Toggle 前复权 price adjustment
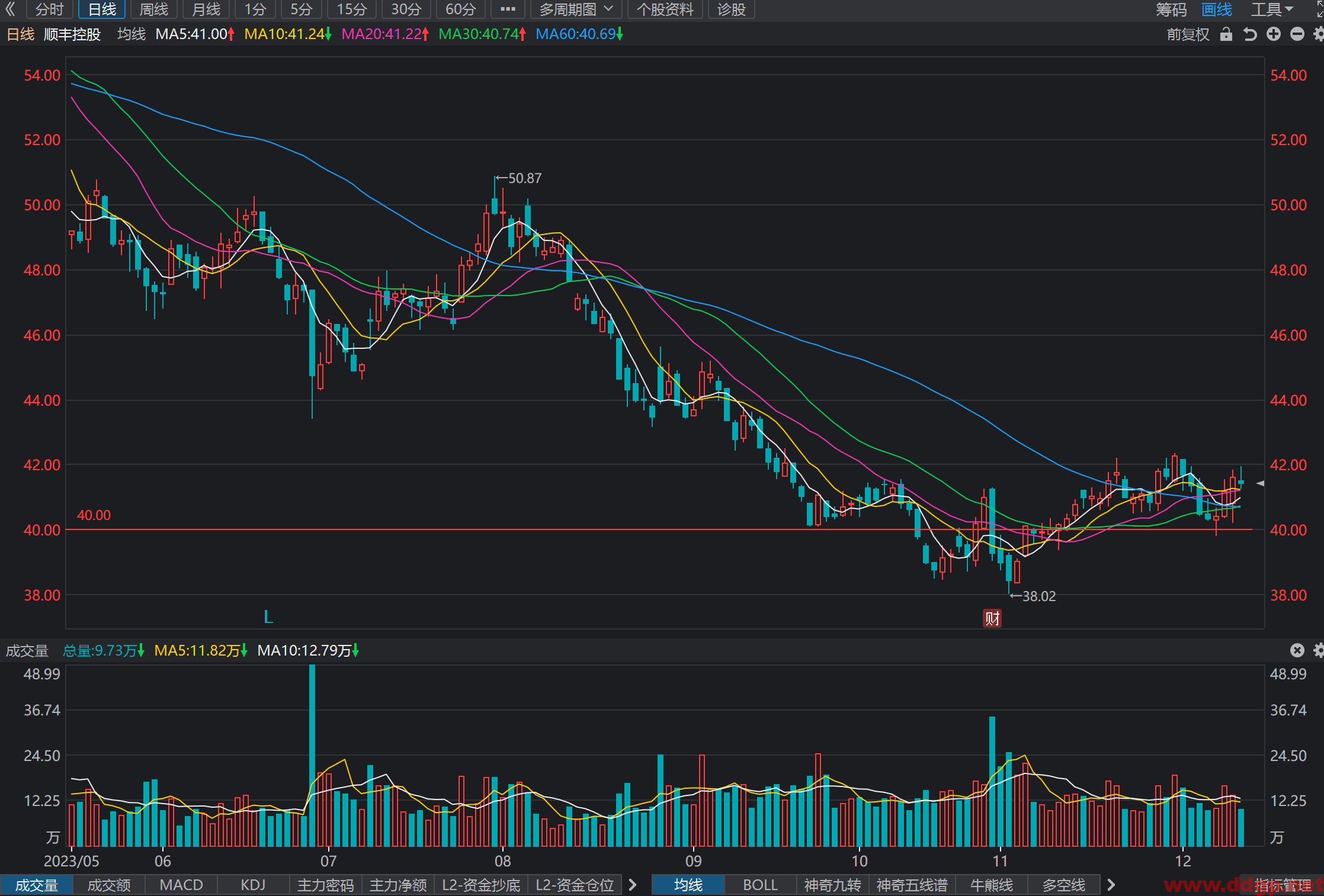This screenshot has height=896, width=1324. pyautogui.click(x=1188, y=34)
